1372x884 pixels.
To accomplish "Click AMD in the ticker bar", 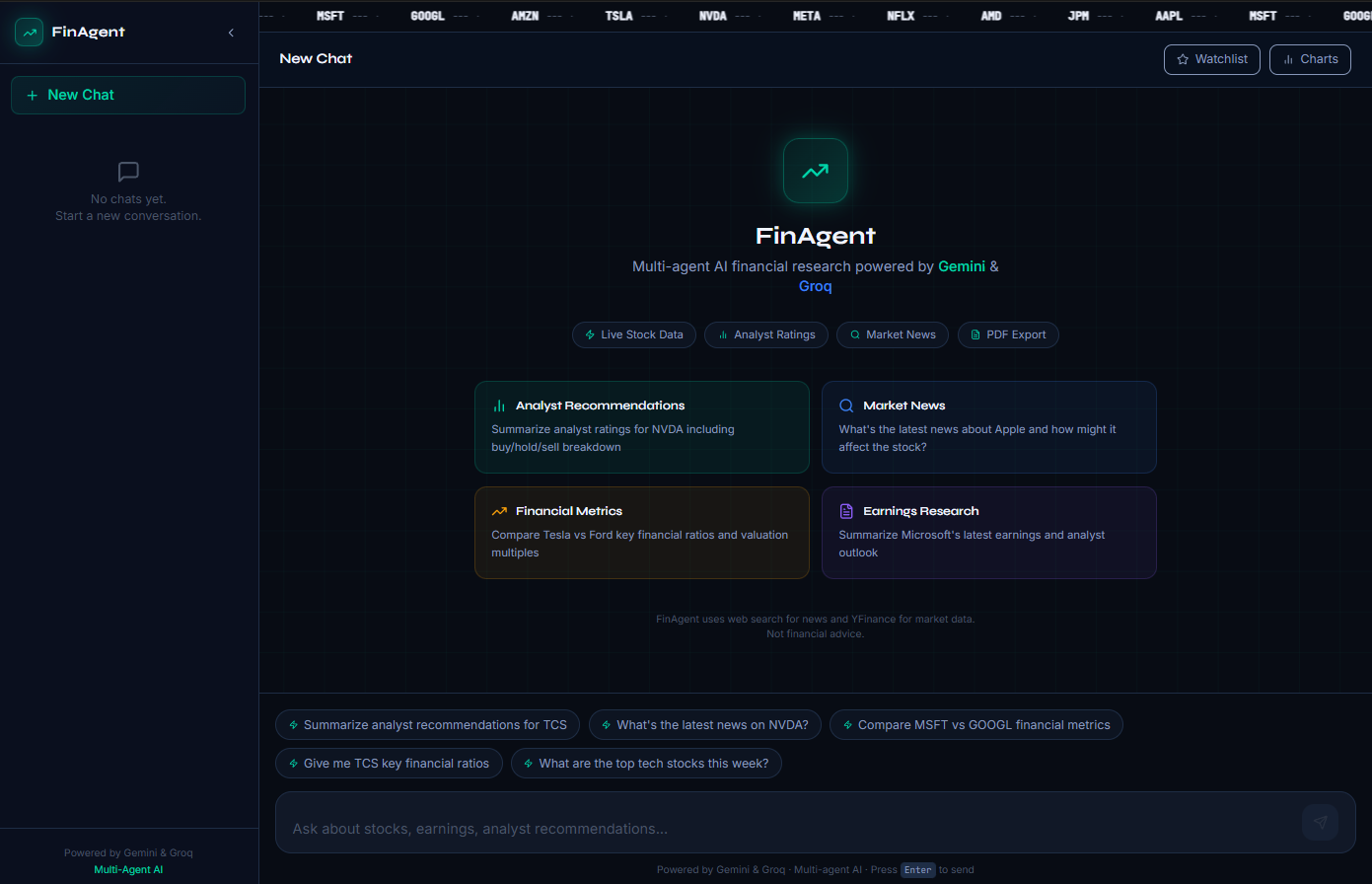I will tap(991, 16).
